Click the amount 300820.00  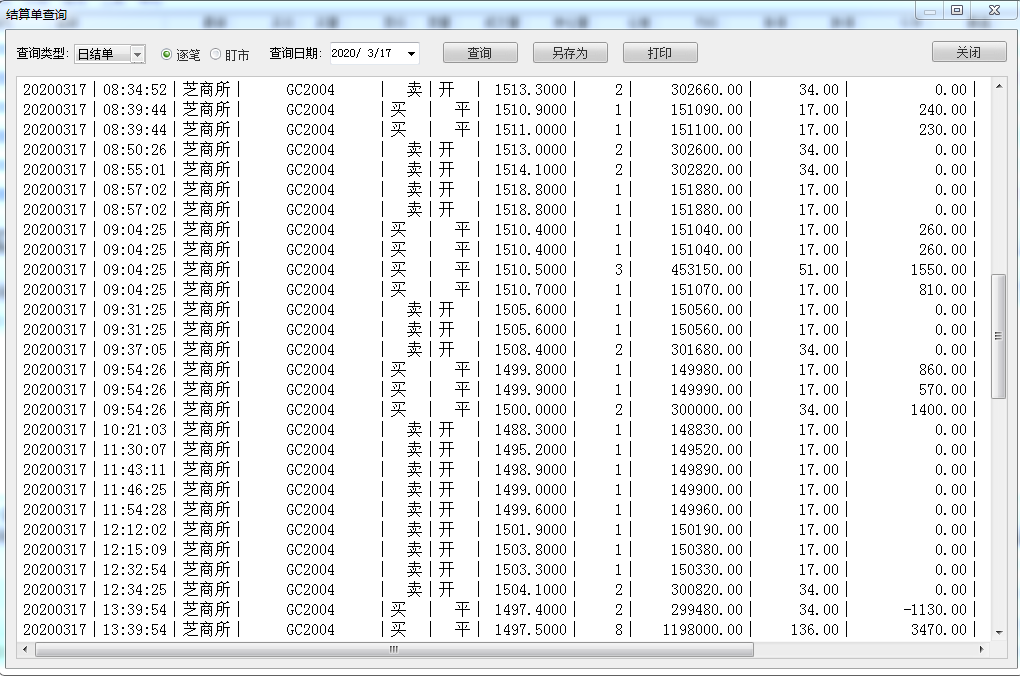click(706, 590)
